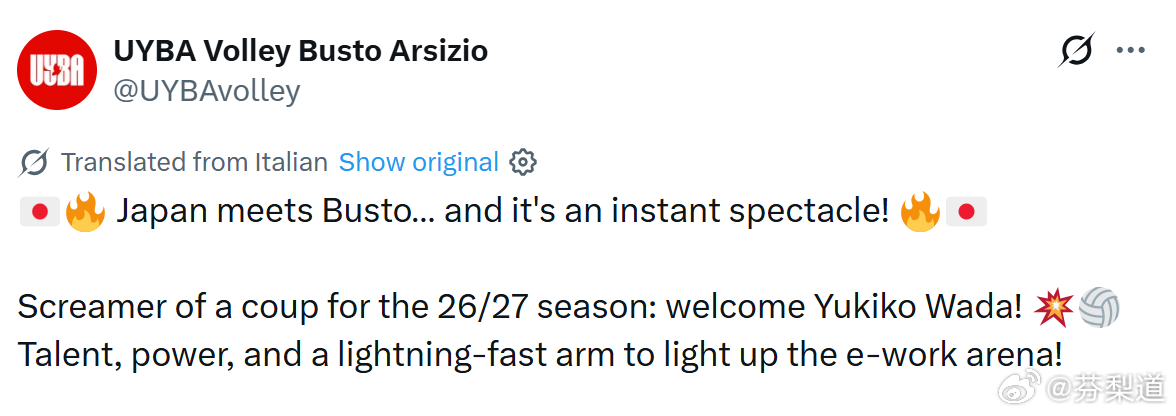Image resolution: width=1176 pixels, height=416 pixels.
Task: Click the volleyball emoji
Action: pyautogui.click(x=1100, y=308)
